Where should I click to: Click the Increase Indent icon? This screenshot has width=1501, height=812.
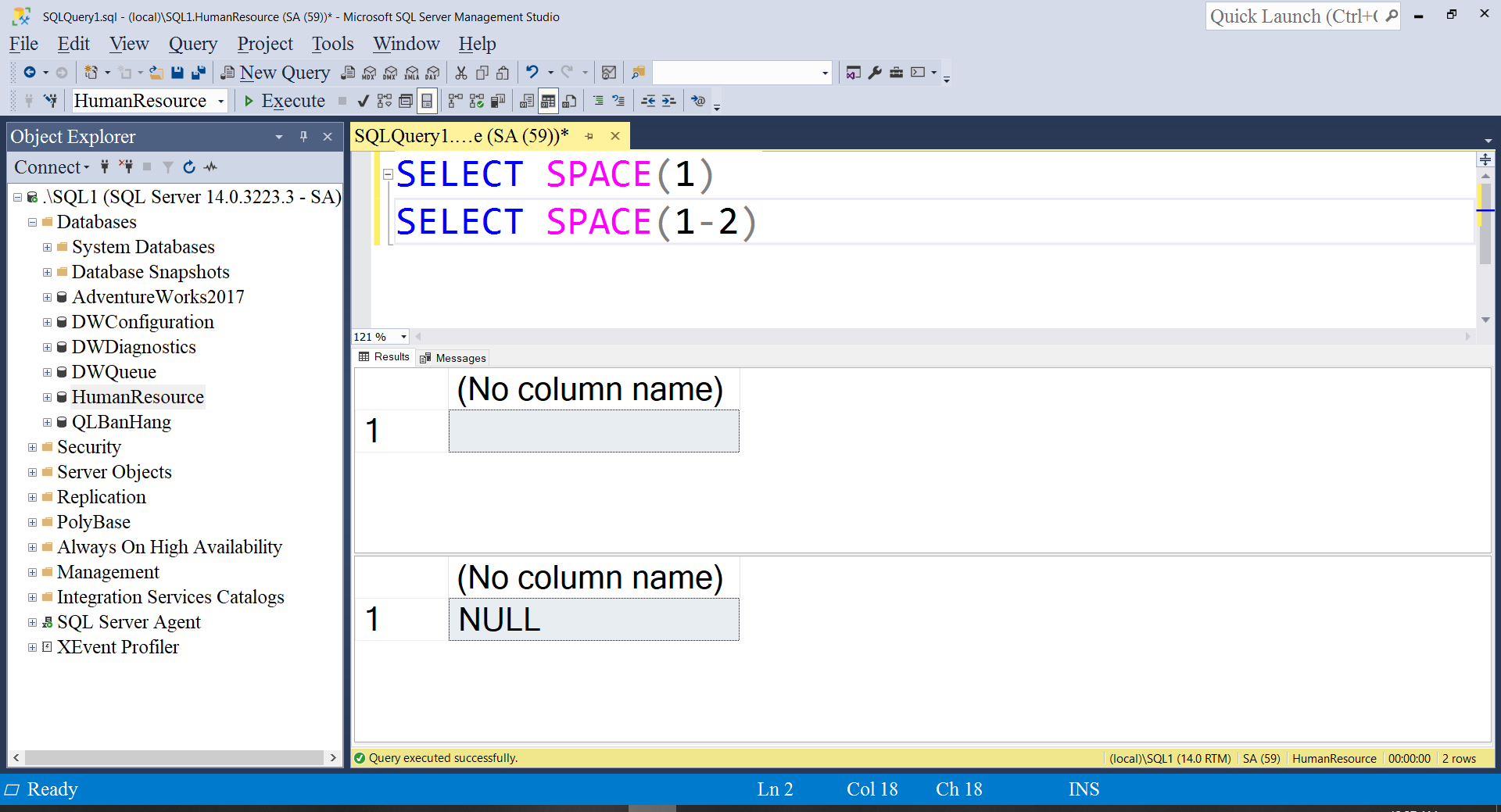pos(668,101)
